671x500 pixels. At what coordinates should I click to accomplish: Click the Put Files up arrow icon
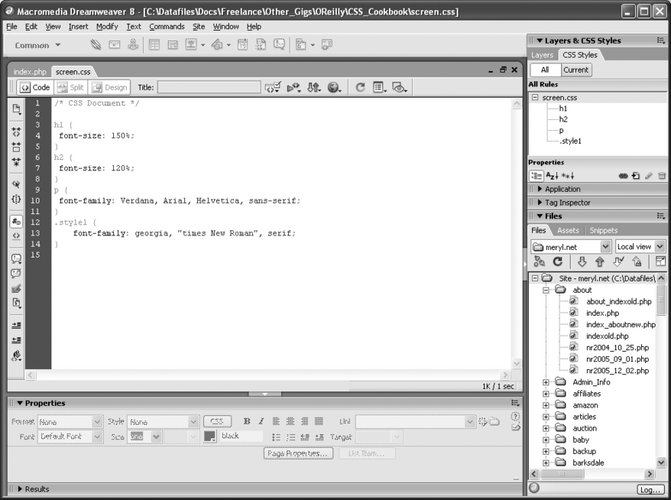click(x=600, y=262)
